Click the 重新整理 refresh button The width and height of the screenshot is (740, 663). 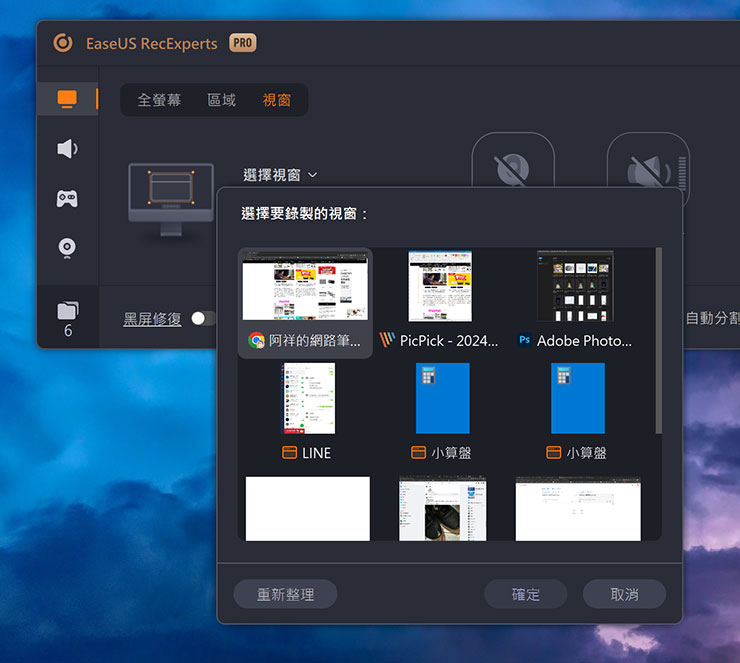coord(285,594)
